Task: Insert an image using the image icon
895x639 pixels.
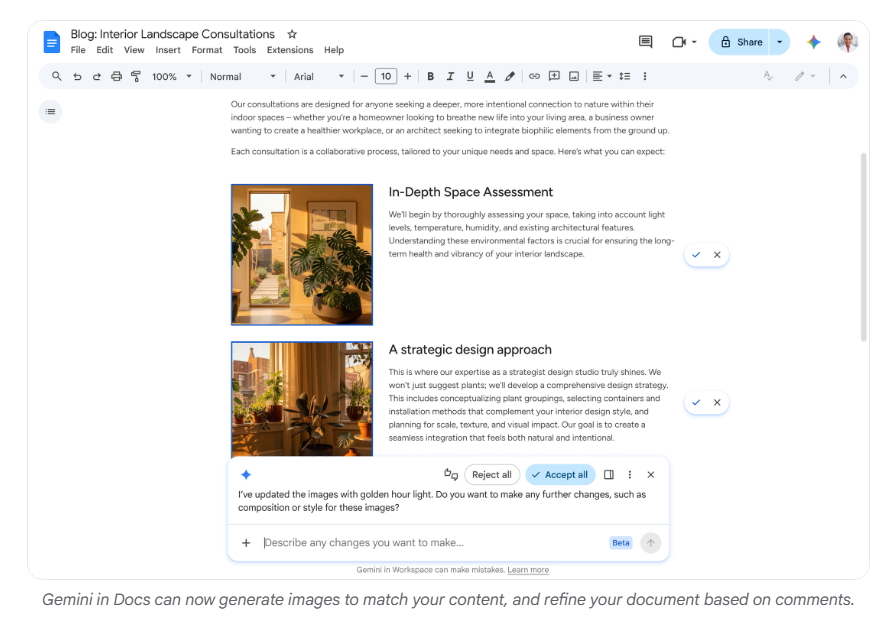Action: coord(574,76)
